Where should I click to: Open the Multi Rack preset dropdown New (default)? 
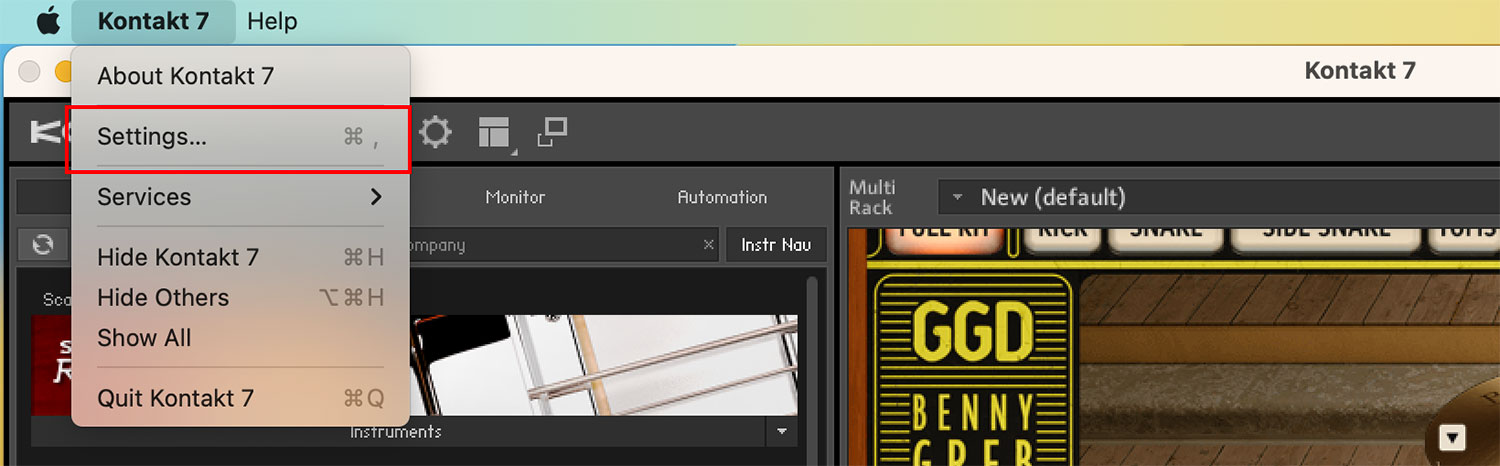pos(1218,197)
